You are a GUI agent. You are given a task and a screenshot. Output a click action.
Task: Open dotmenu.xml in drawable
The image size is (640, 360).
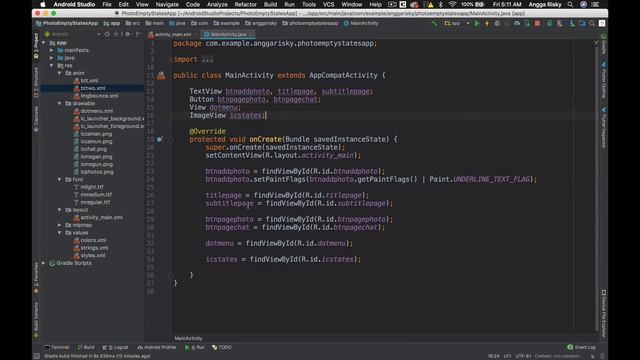tap(96, 111)
